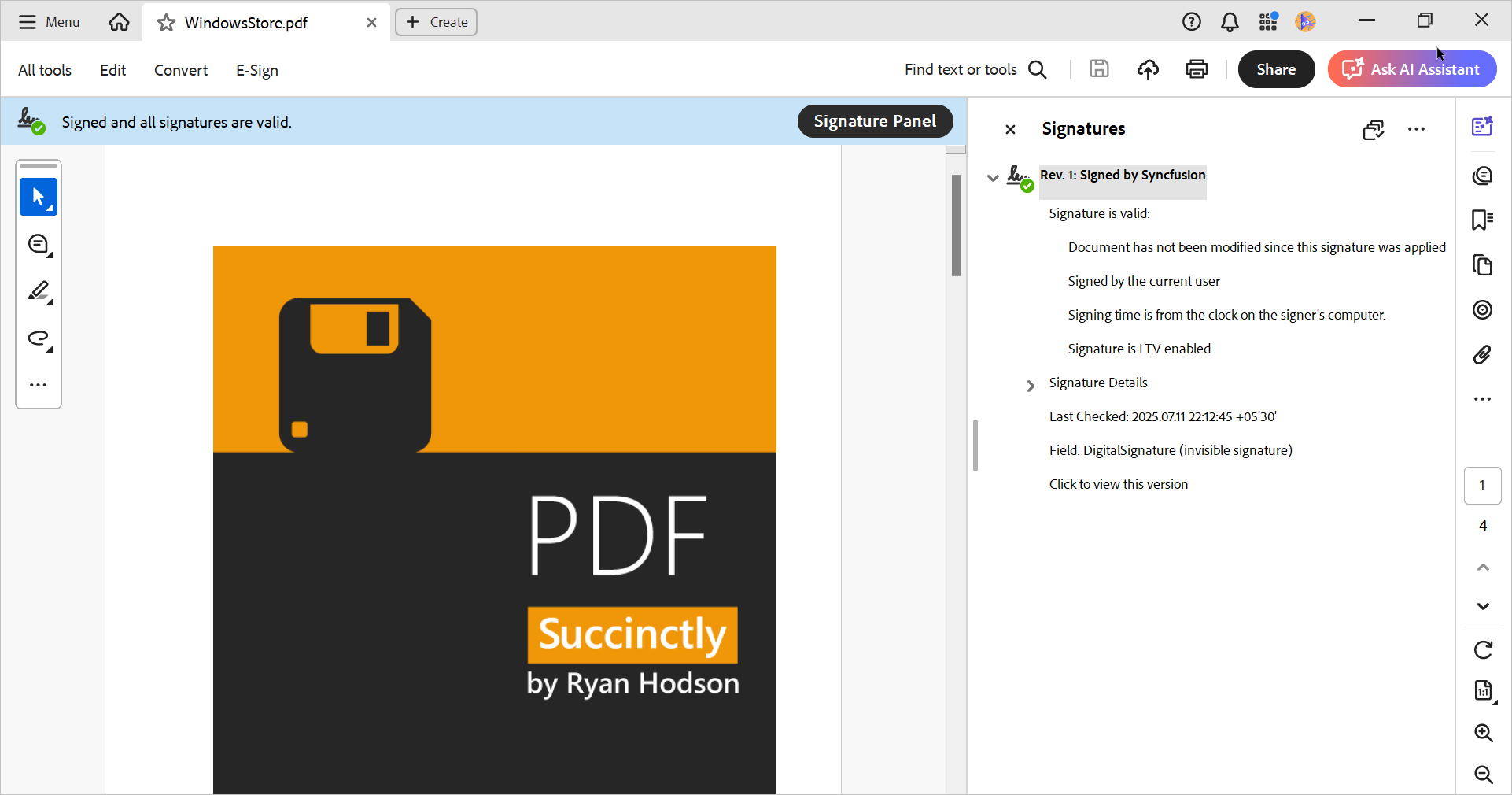1512x795 pixels.
Task: Open the Bookmarks panel
Action: [x=1483, y=220]
